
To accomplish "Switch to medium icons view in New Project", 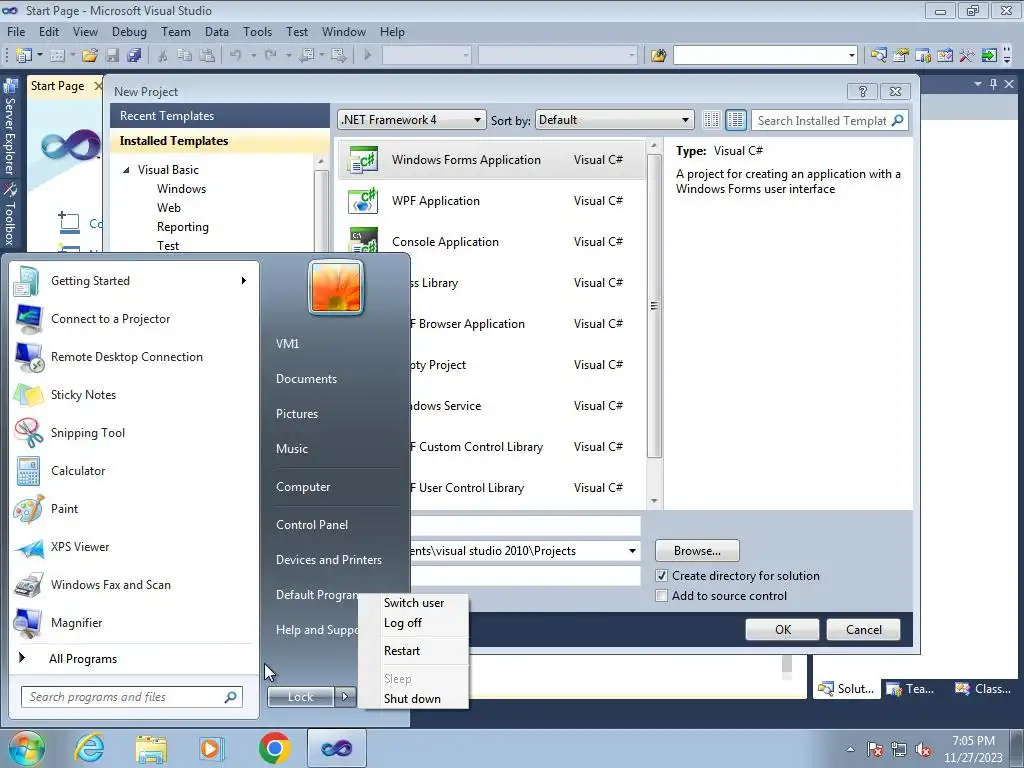I will pos(735,120).
